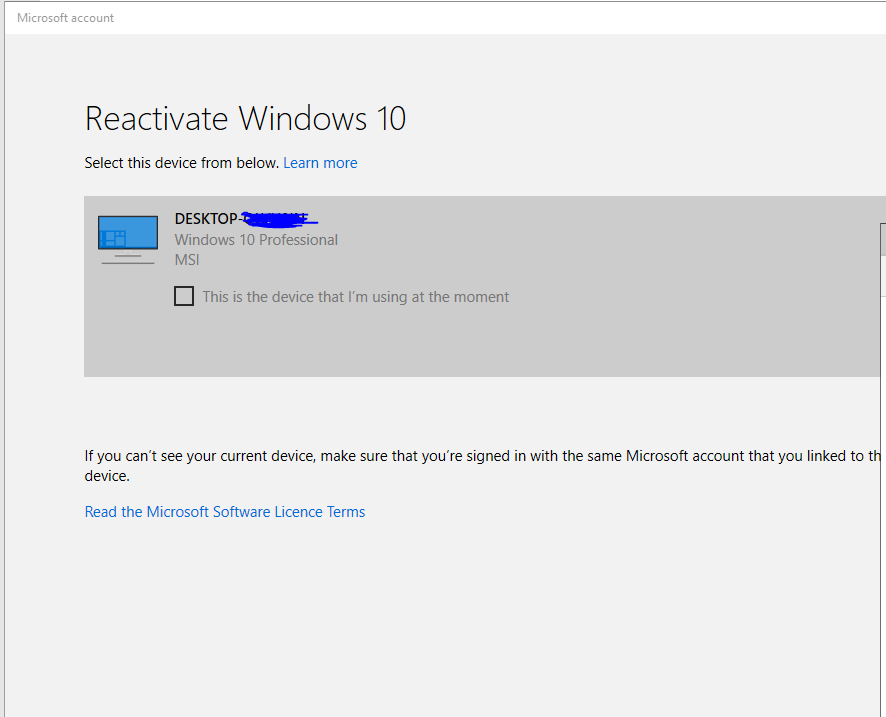Viewport: 886px width, 717px height.
Task: Click the Windows 10 Professional edition text
Action: tap(256, 240)
